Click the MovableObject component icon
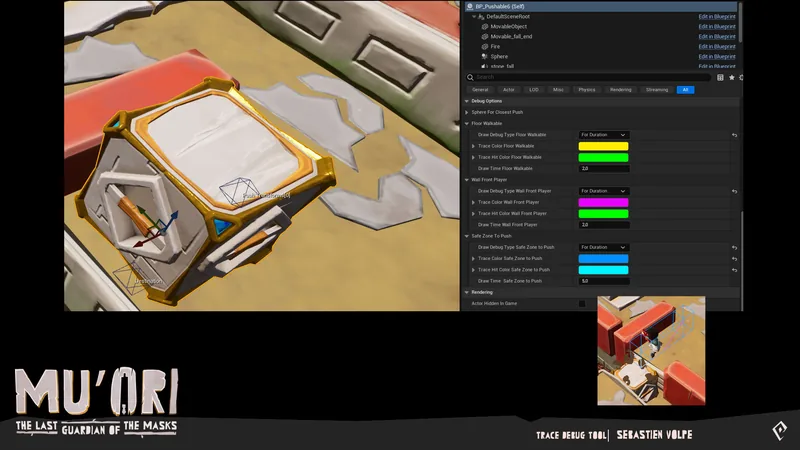This screenshot has height=450, width=800. point(485,27)
